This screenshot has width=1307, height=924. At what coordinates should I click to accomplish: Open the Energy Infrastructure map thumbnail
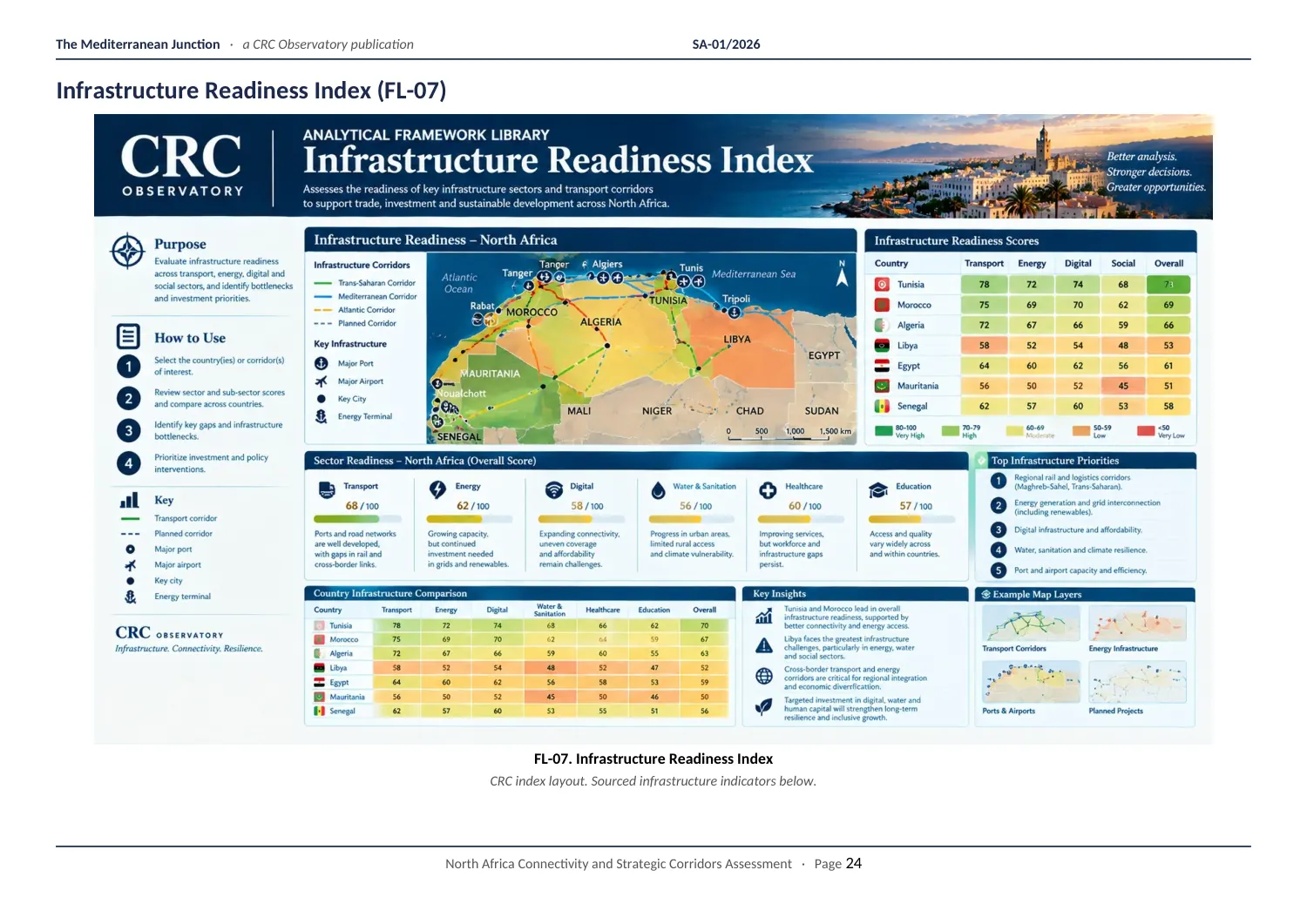[1137, 624]
